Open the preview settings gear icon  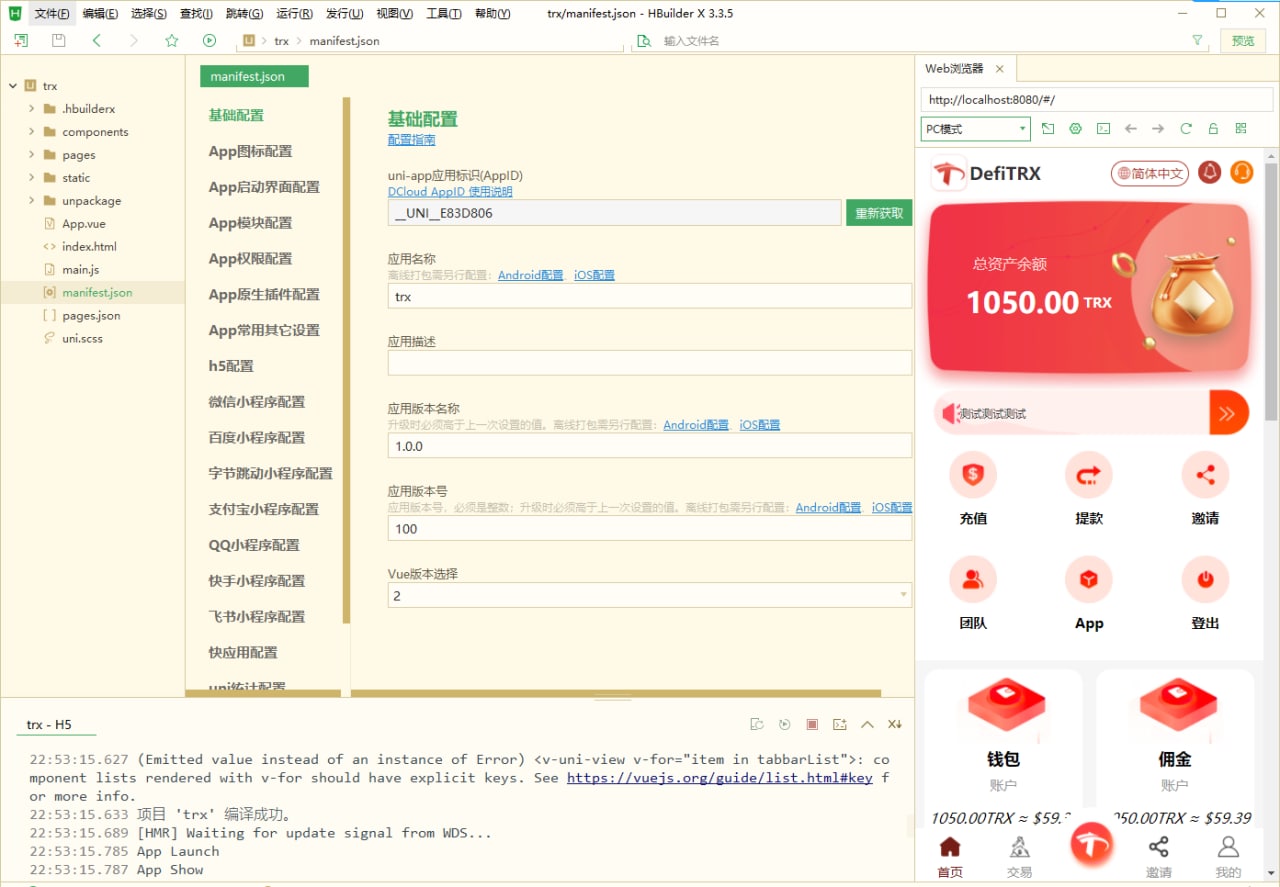1075,128
